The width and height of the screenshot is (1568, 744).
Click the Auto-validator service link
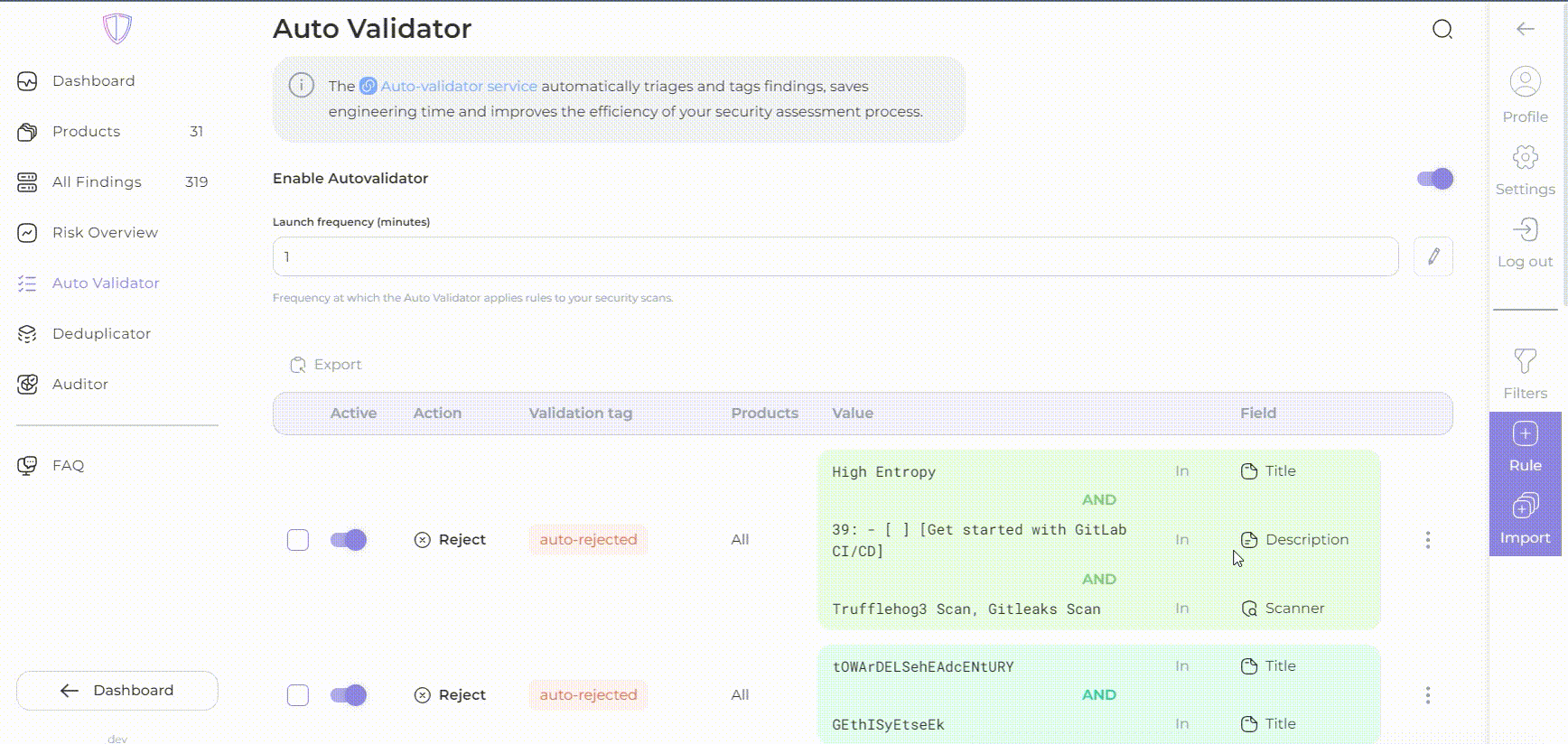coord(458,87)
